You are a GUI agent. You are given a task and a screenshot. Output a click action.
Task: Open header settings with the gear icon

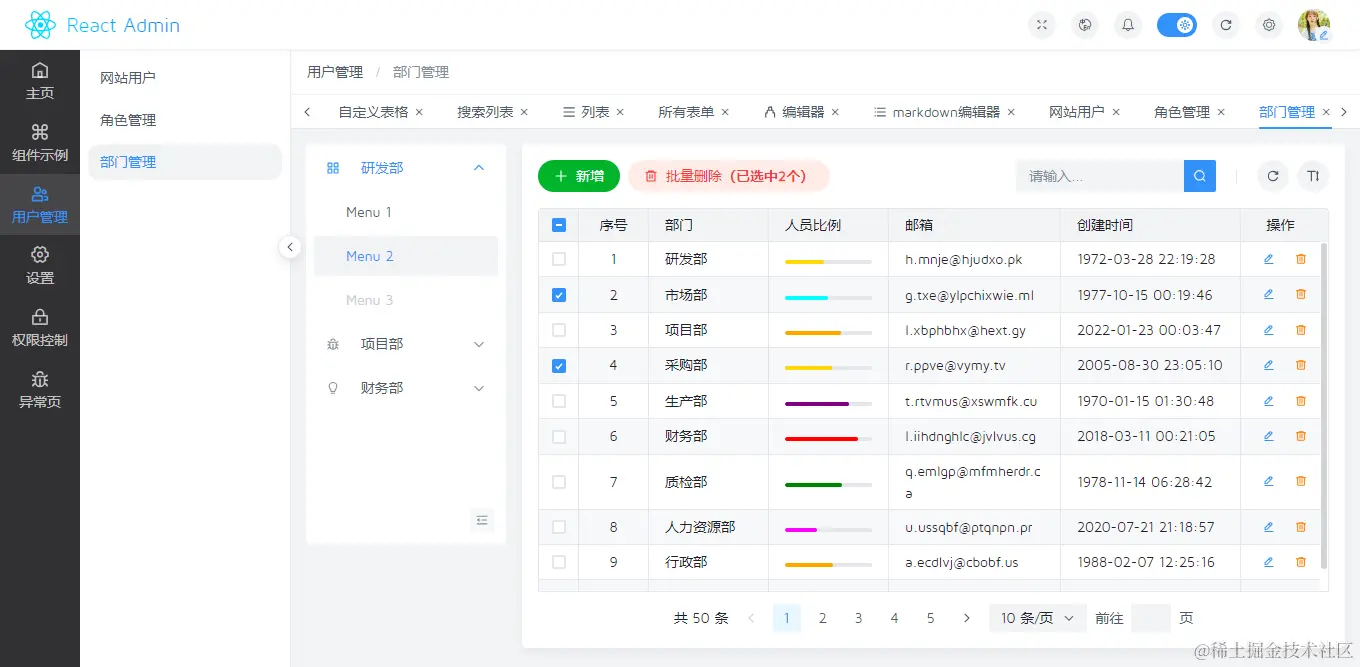[1269, 25]
